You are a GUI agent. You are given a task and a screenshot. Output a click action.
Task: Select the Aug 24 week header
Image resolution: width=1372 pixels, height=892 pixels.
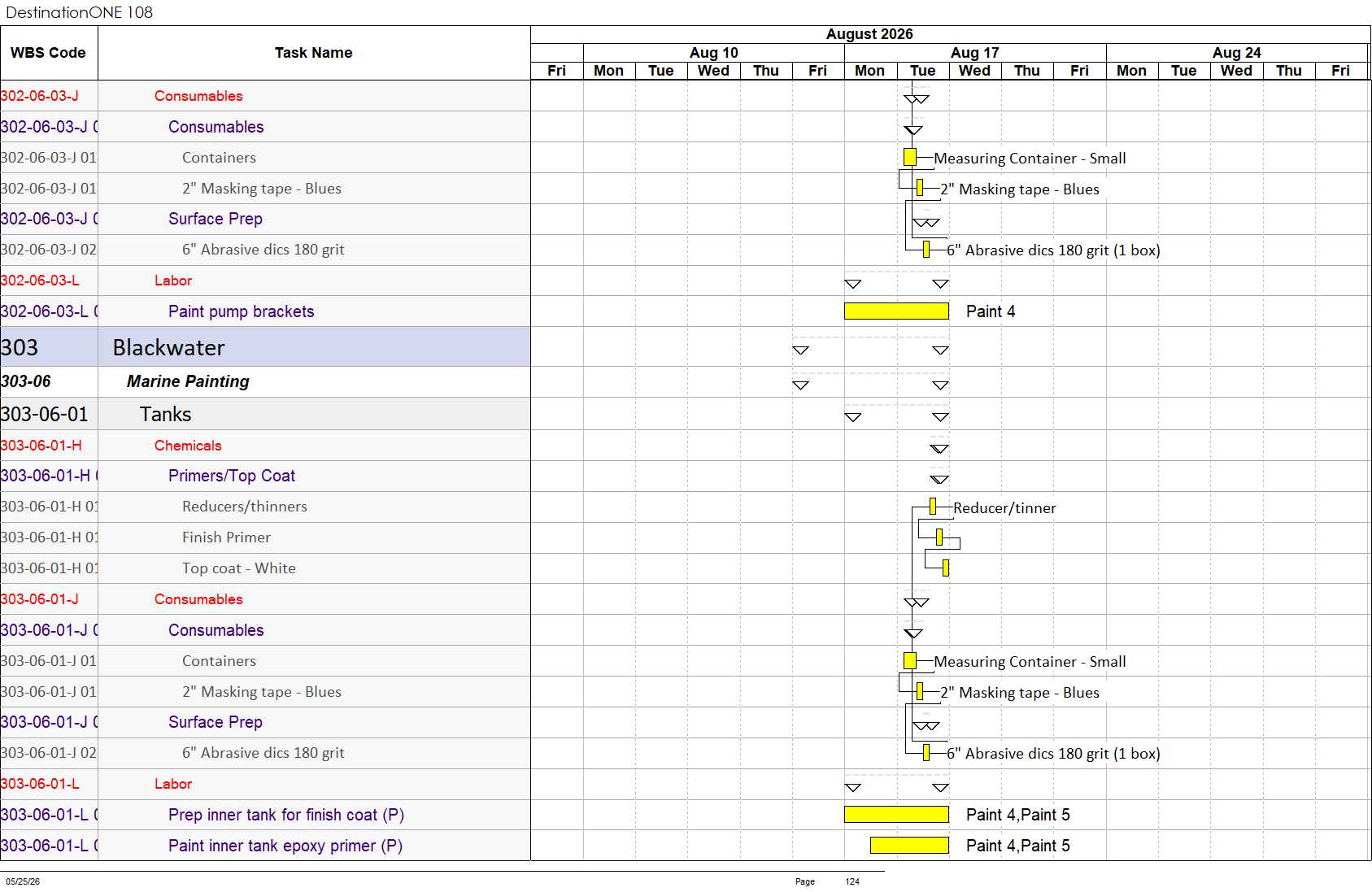point(1237,53)
